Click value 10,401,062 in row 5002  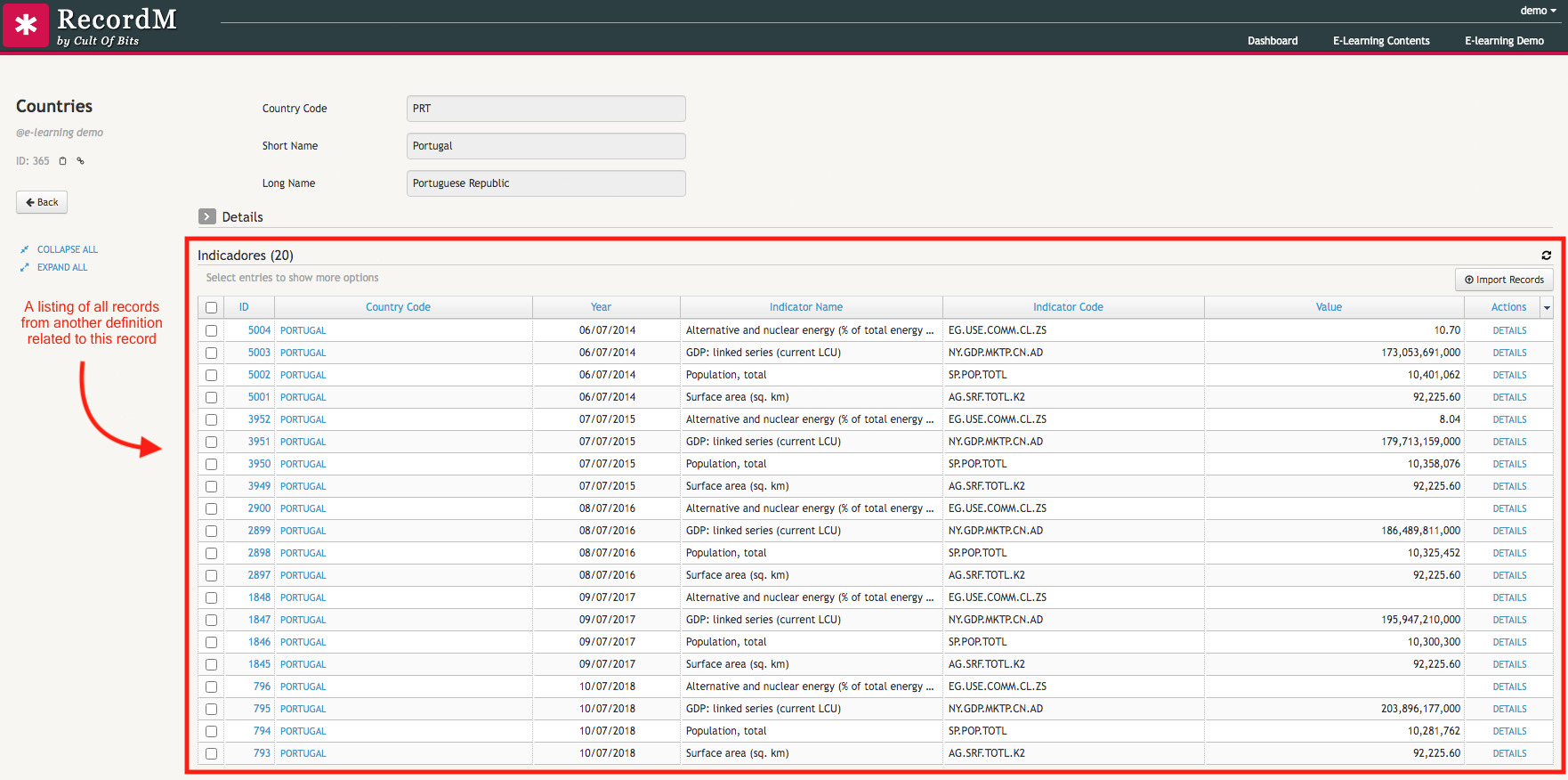1434,375
